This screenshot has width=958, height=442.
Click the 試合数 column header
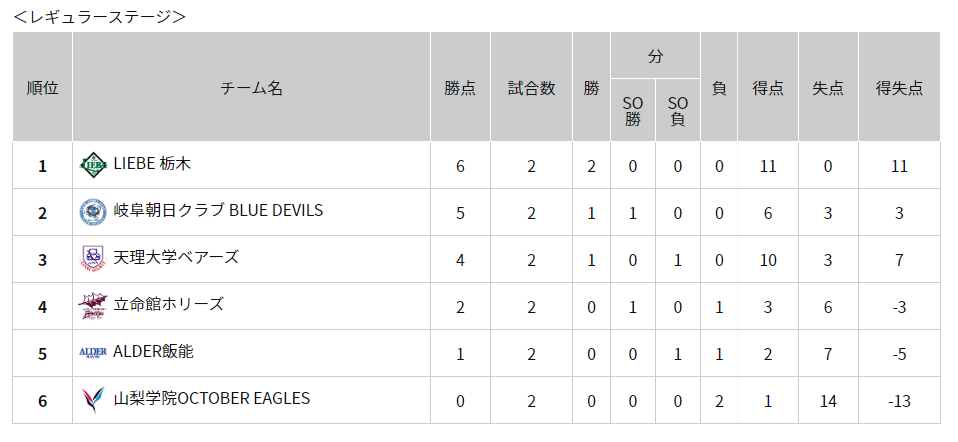point(531,87)
